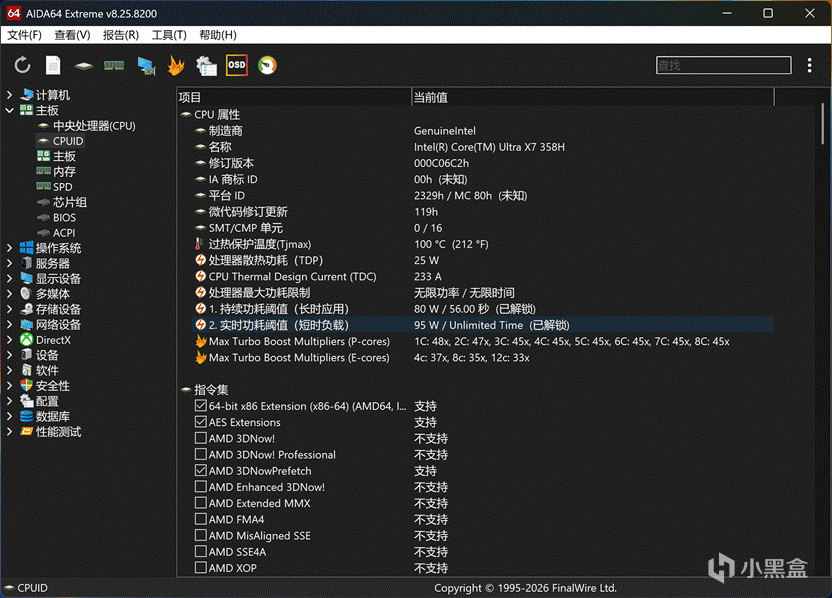Click the monitor diagnostics toolbar icon
The image size is (832, 598).
tap(146, 66)
